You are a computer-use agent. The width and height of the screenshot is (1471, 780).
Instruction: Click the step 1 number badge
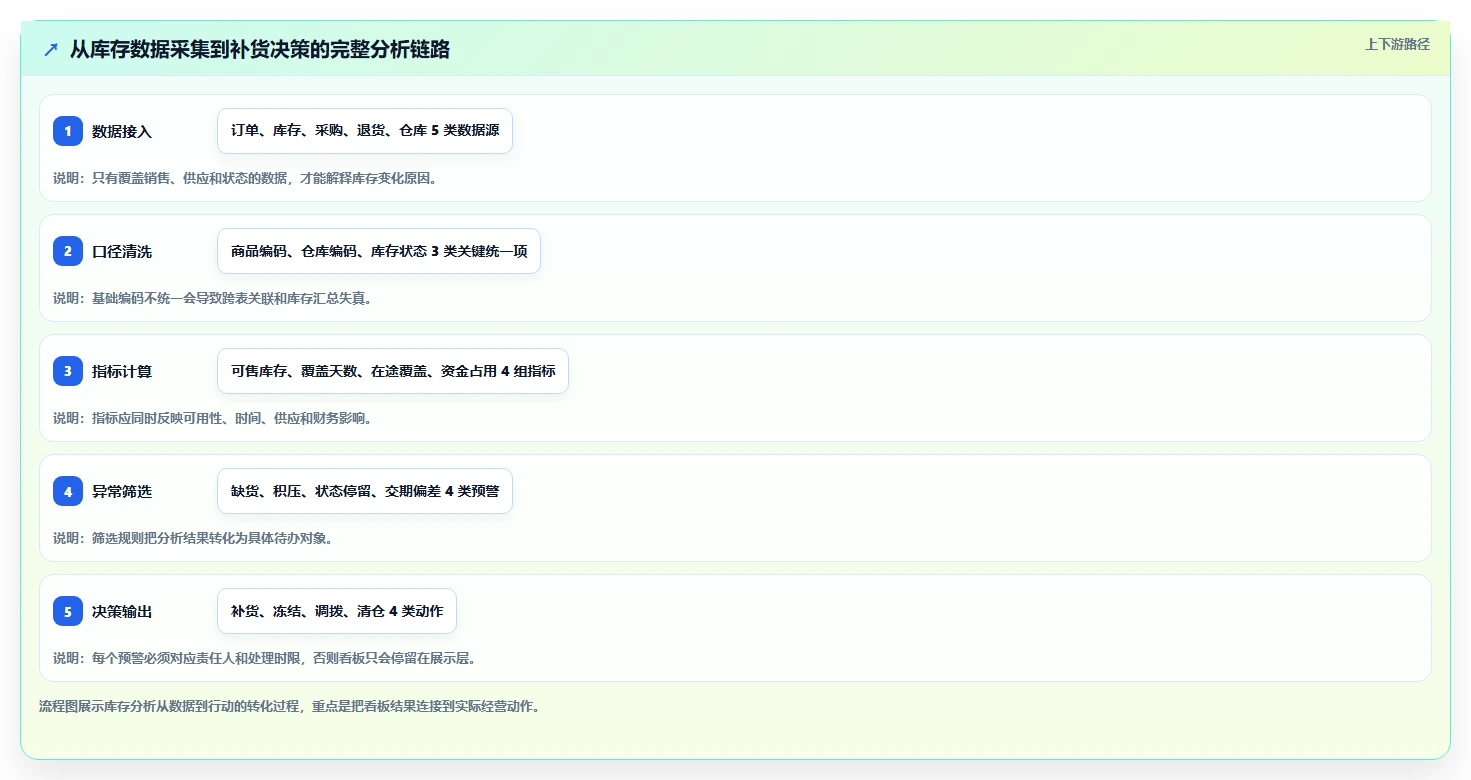pyautogui.click(x=68, y=131)
